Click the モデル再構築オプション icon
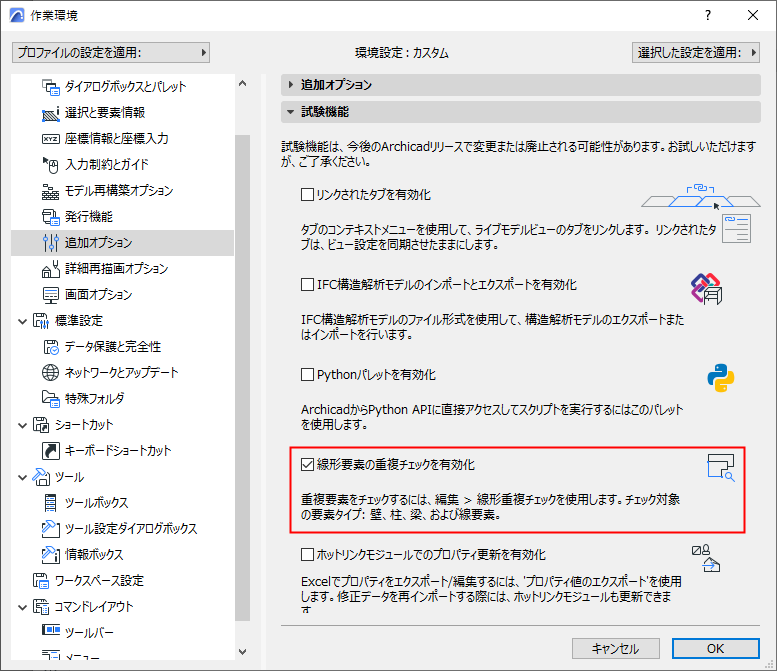777x671 pixels. [51, 191]
